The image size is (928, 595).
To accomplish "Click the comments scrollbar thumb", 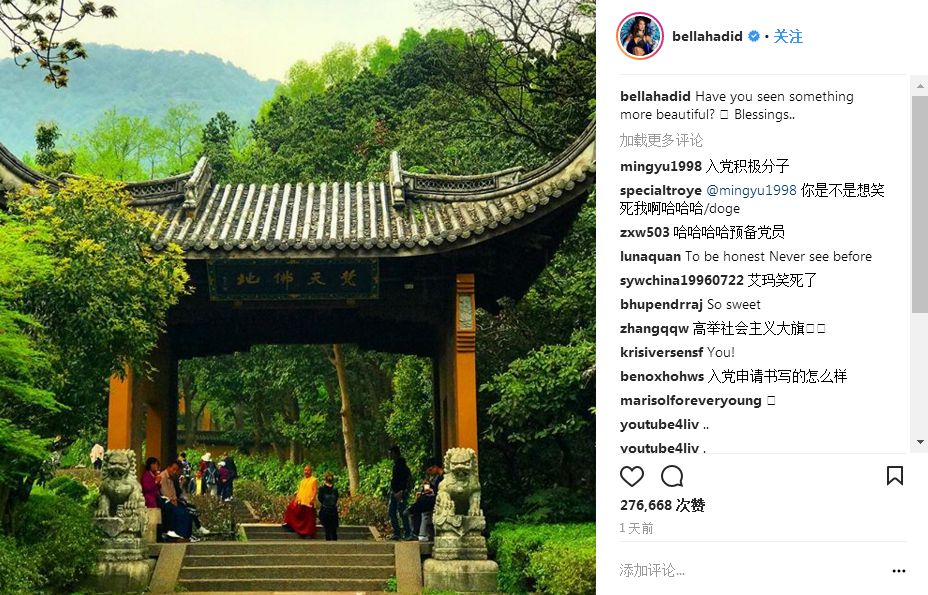I will pyautogui.click(x=920, y=204).
